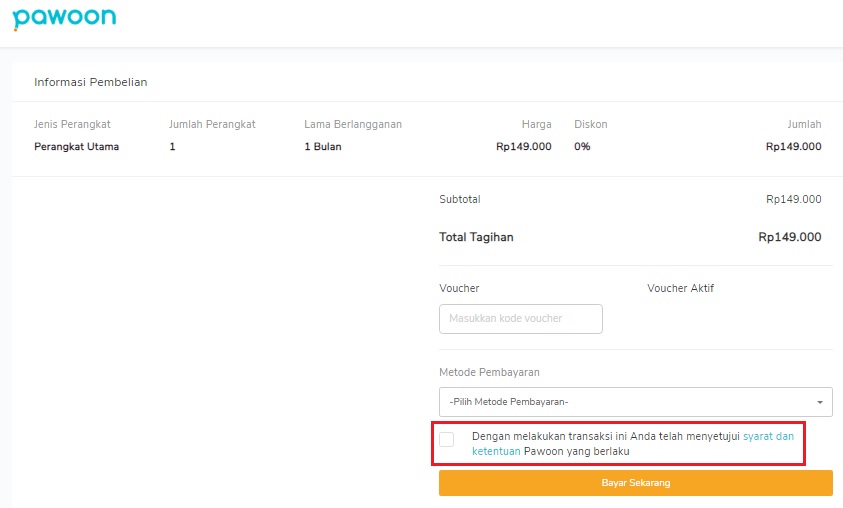The image size is (843, 508).
Task: Click the Subtotal label
Action: (460, 199)
